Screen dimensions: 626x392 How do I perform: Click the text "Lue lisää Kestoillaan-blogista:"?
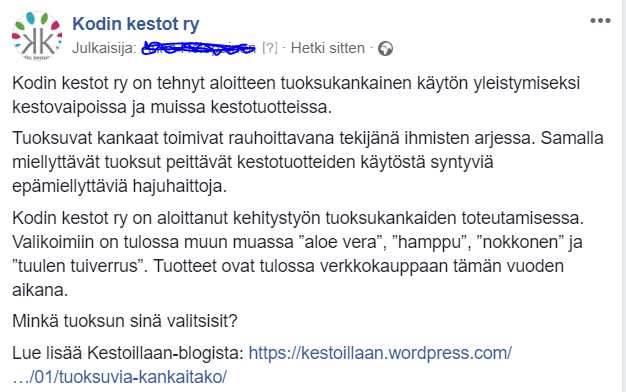pos(128,353)
